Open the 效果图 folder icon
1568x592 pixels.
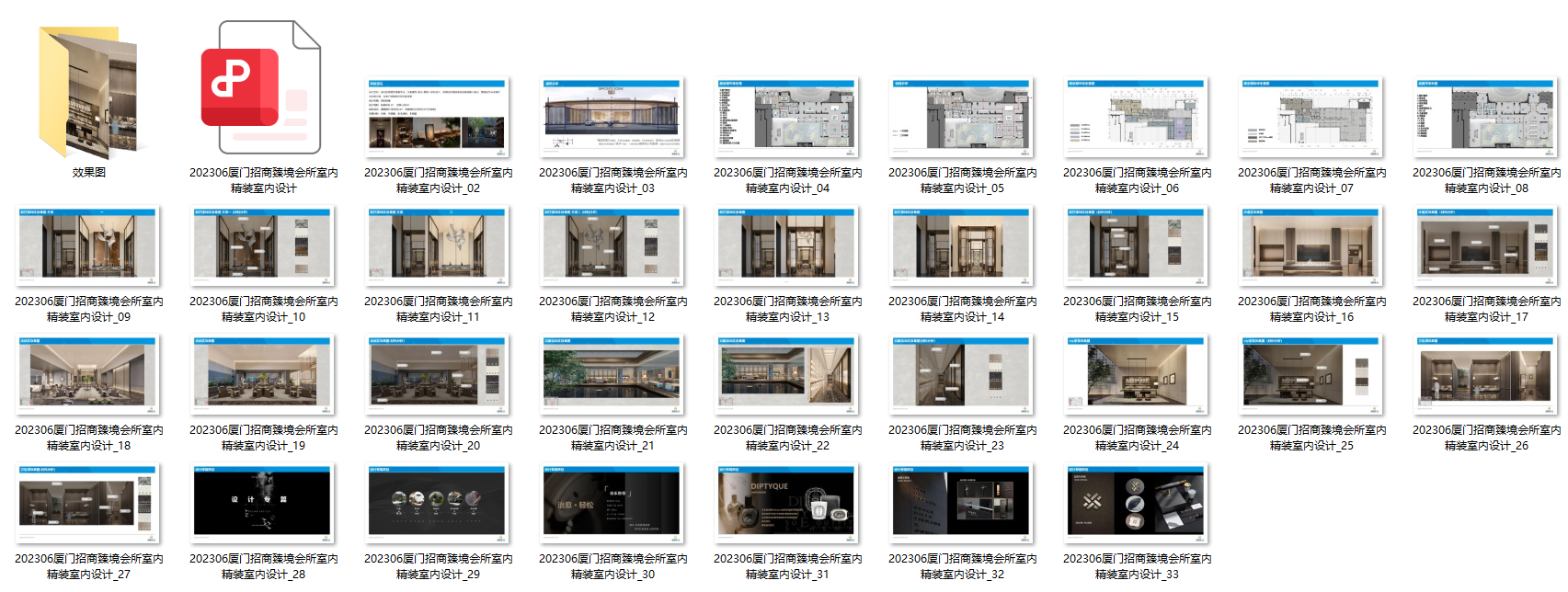click(x=88, y=92)
